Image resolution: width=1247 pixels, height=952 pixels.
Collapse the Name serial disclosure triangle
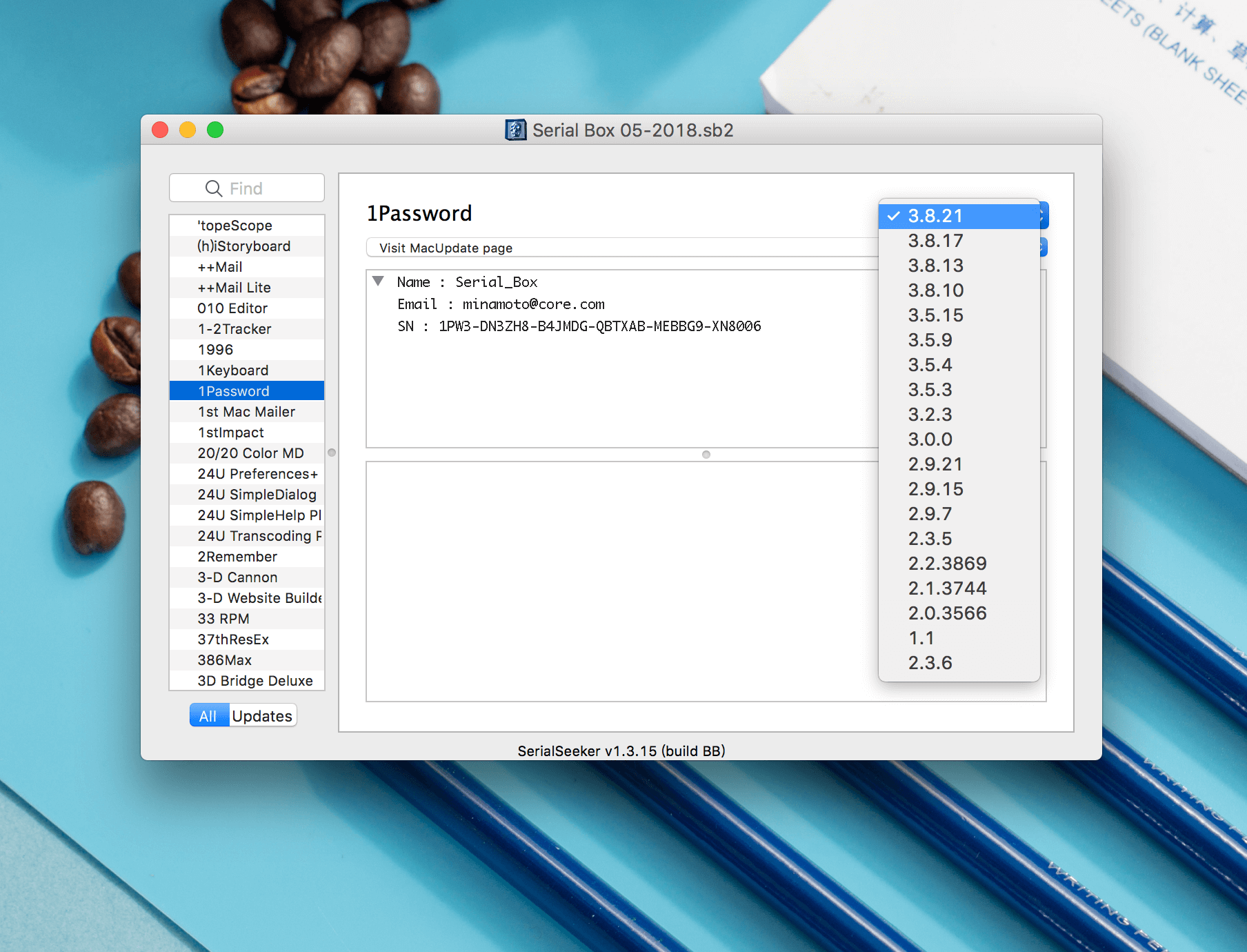click(378, 281)
